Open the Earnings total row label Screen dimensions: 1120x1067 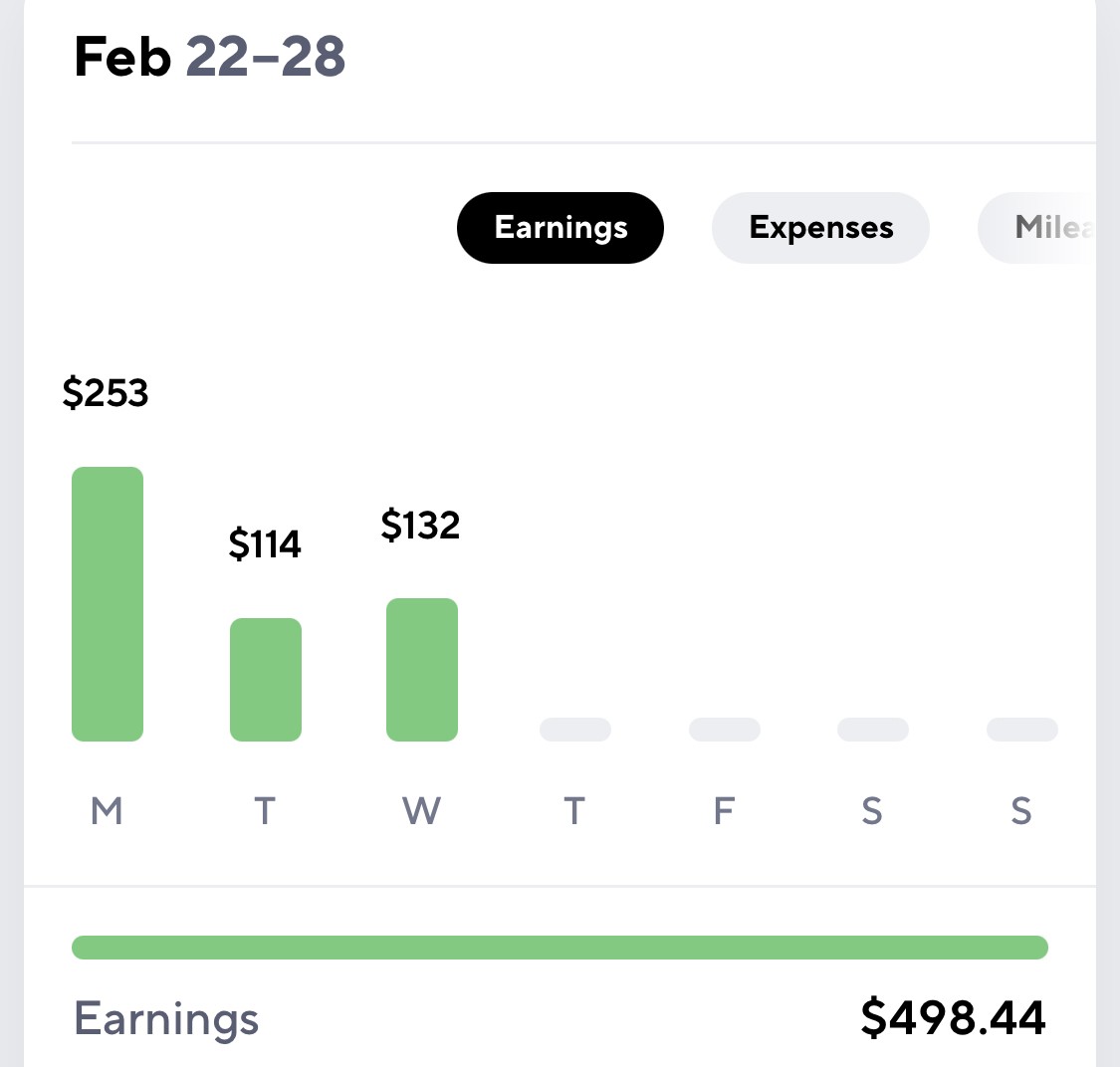(x=166, y=1019)
